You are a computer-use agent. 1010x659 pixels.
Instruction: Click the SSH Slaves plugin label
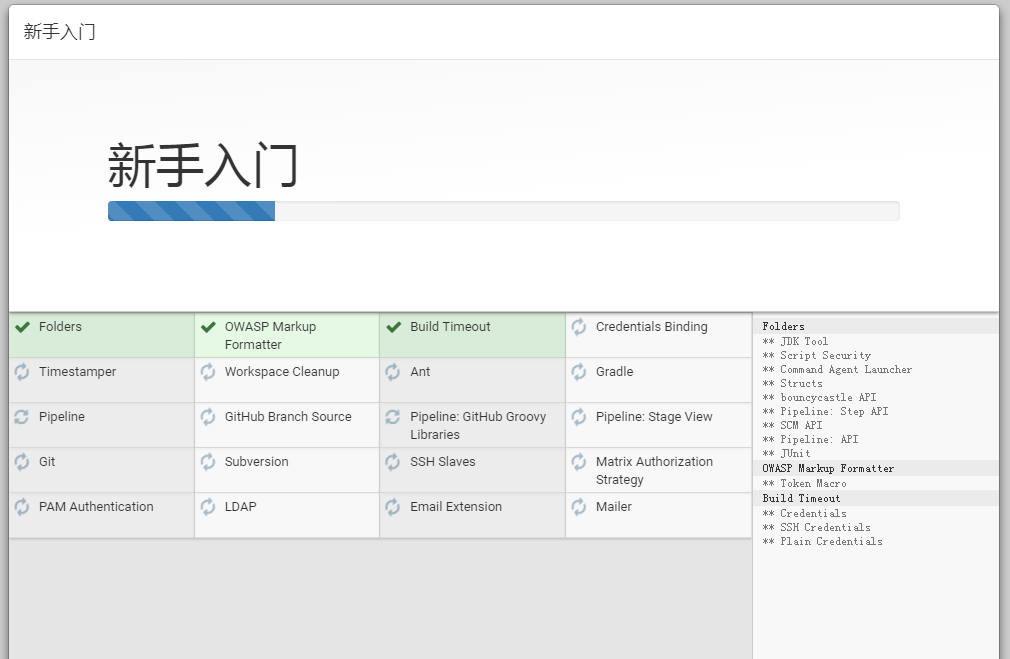[x=443, y=462]
